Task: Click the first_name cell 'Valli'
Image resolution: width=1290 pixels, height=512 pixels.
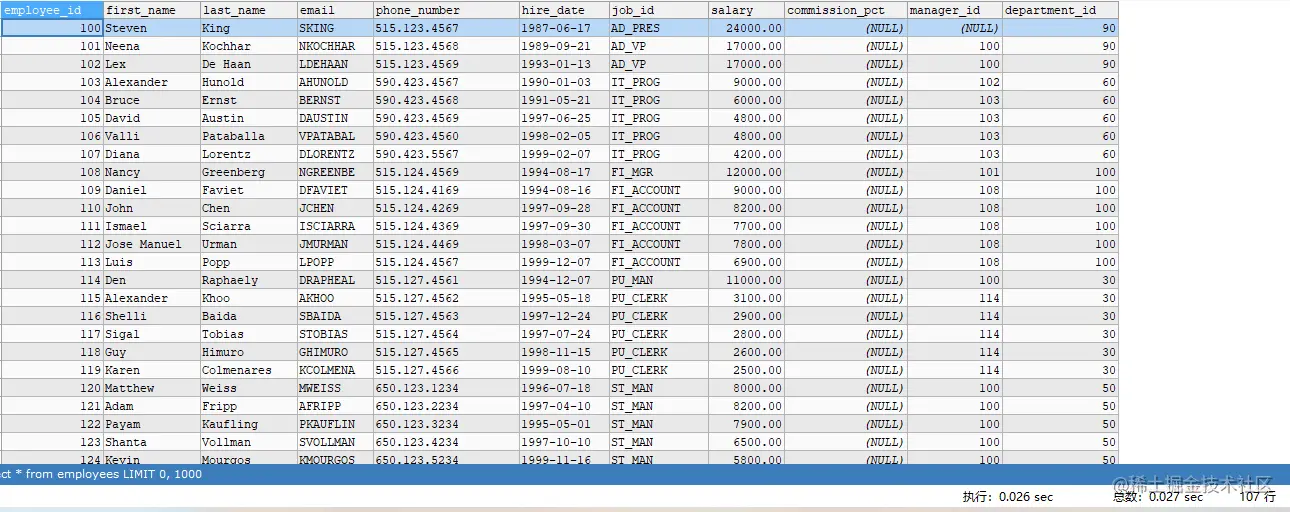Action: click(x=152, y=136)
